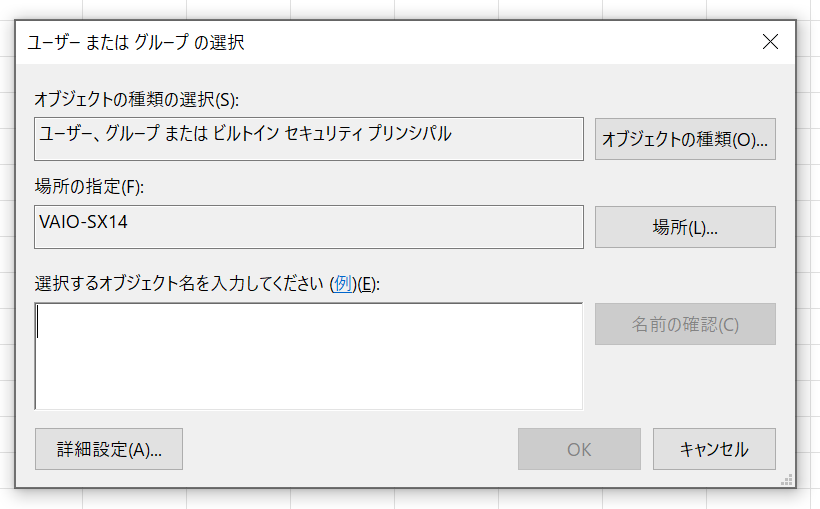820x509 pixels.
Task: Open the オブジェクトの種類(O)... dialog
Action: (685, 139)
